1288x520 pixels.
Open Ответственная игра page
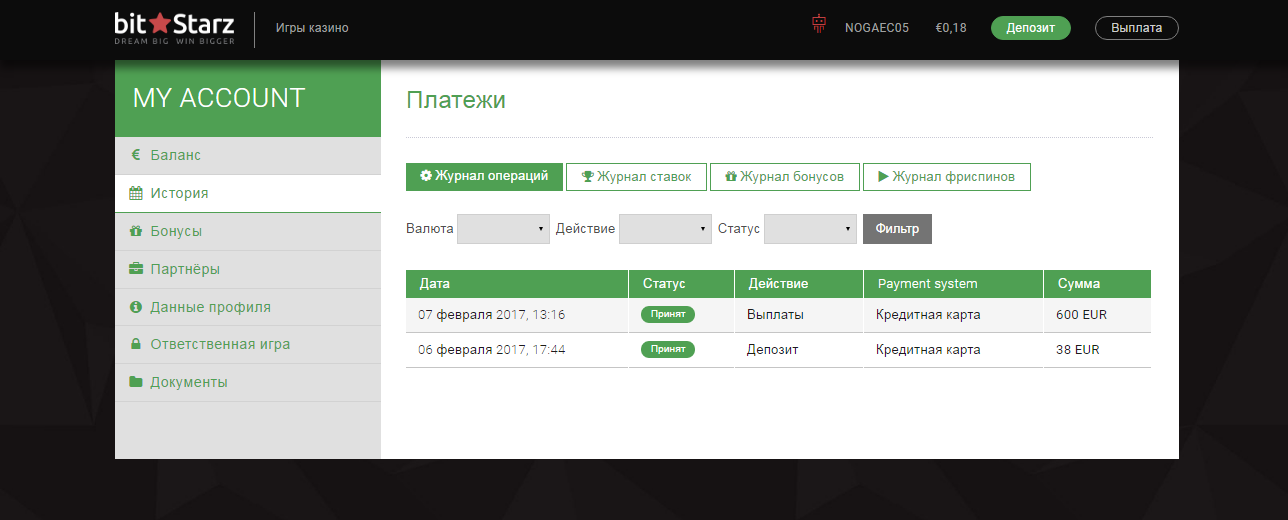click(x=248, y=344)
